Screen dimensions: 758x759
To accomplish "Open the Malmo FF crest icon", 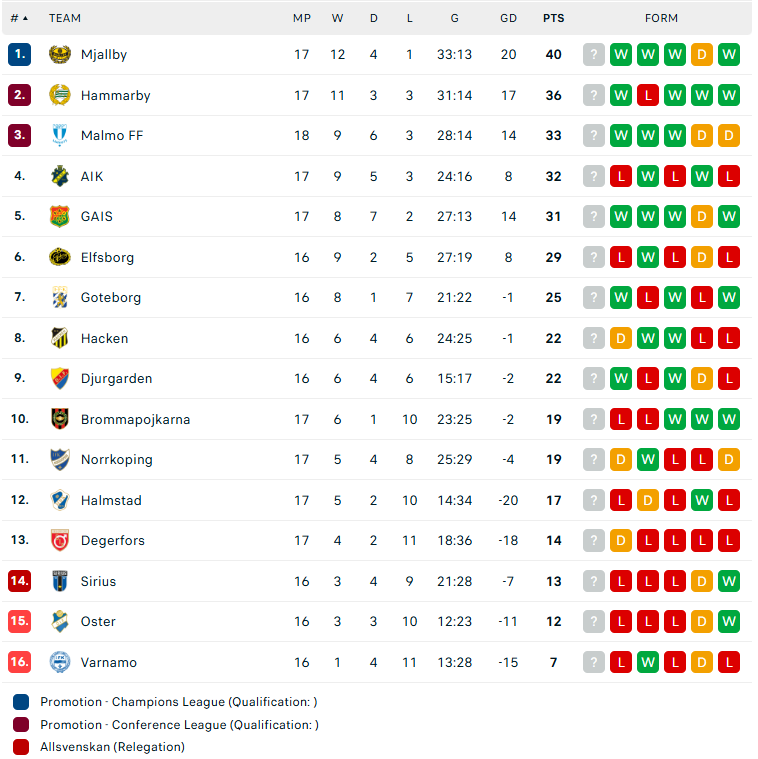I will pos(60,135).
